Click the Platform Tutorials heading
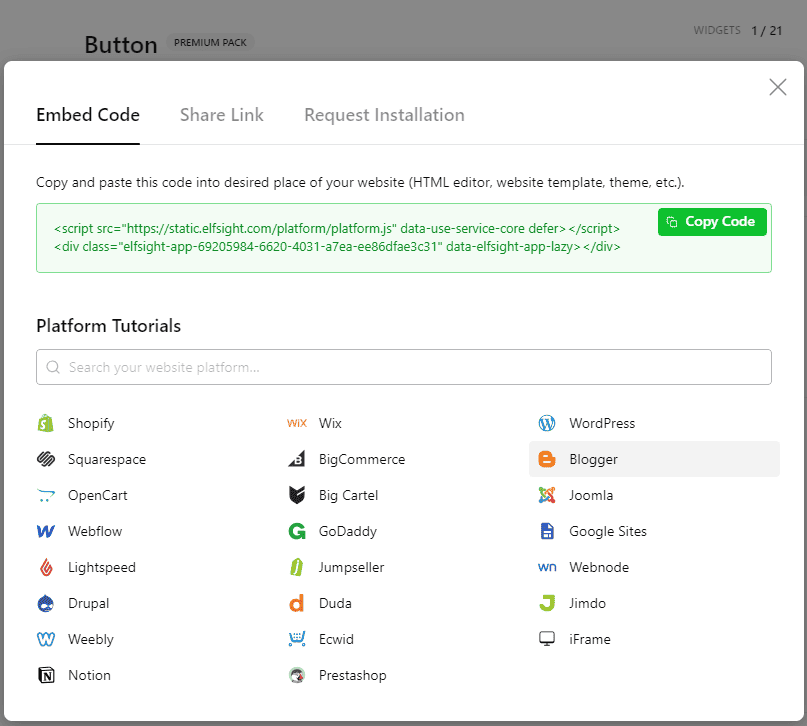 coord(109,326)
